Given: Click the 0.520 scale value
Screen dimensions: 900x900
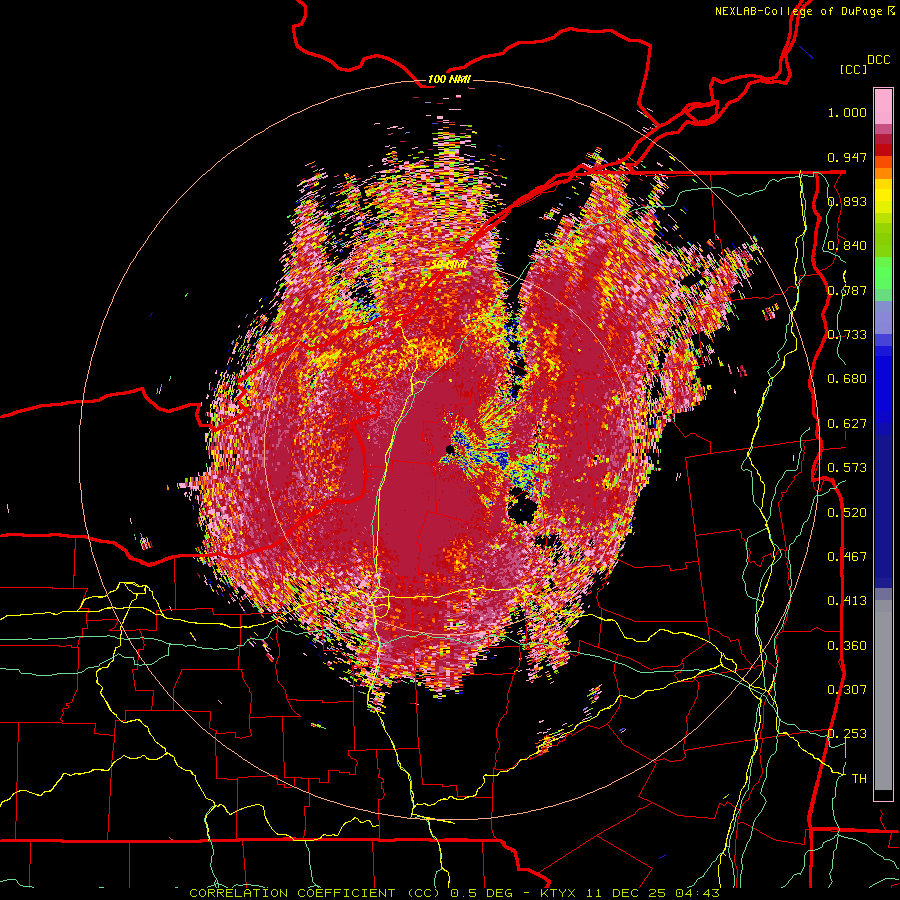Looking at the screenshot, I should (847, 513).
